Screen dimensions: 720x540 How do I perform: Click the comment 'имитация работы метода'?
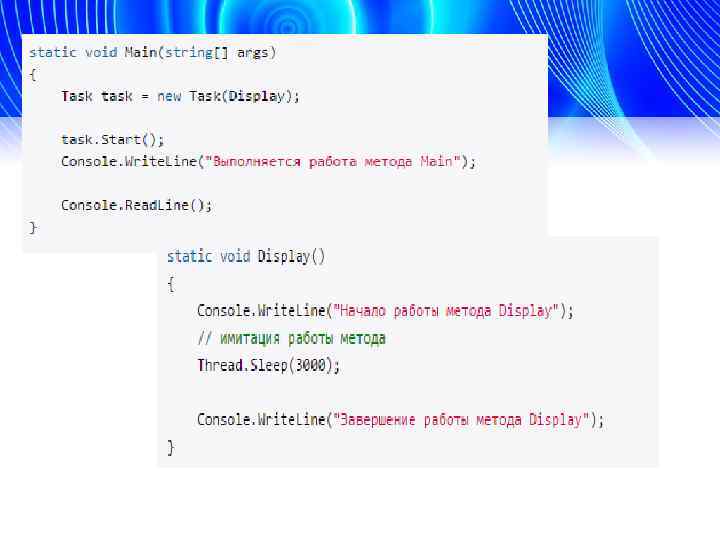(x=292, y=338)
